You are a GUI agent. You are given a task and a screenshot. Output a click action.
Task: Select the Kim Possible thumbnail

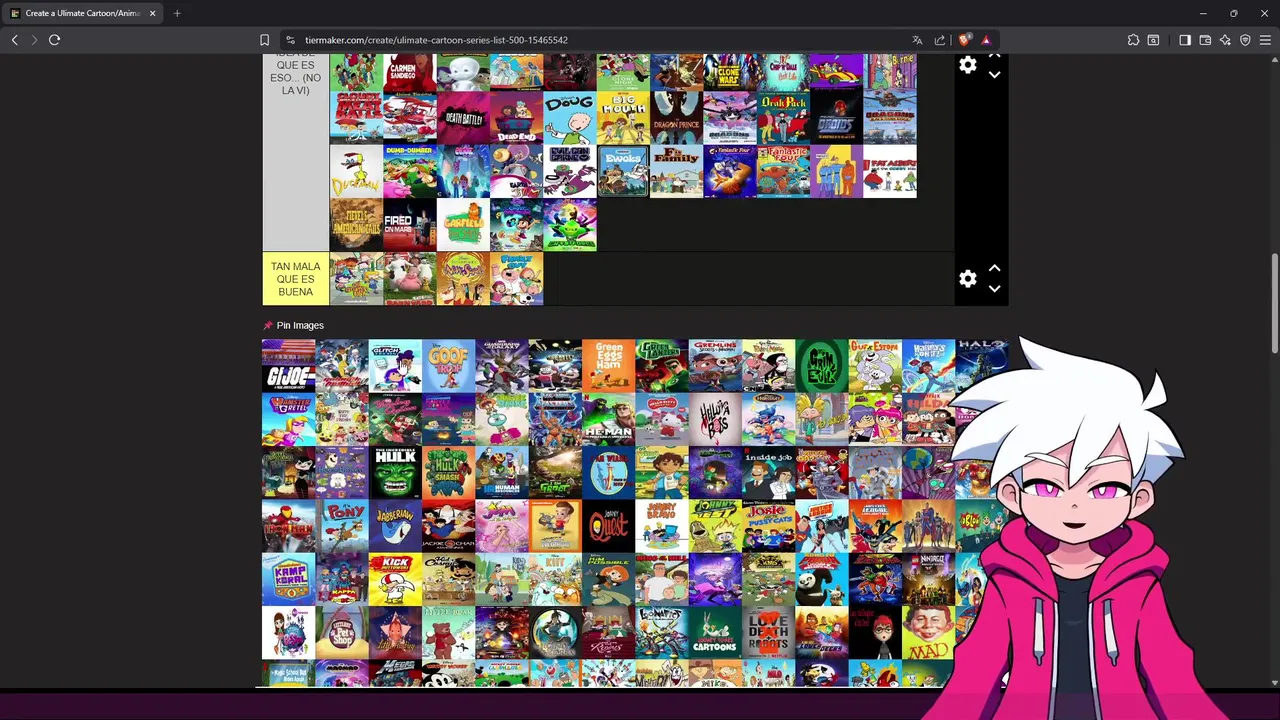coord(608,579)
